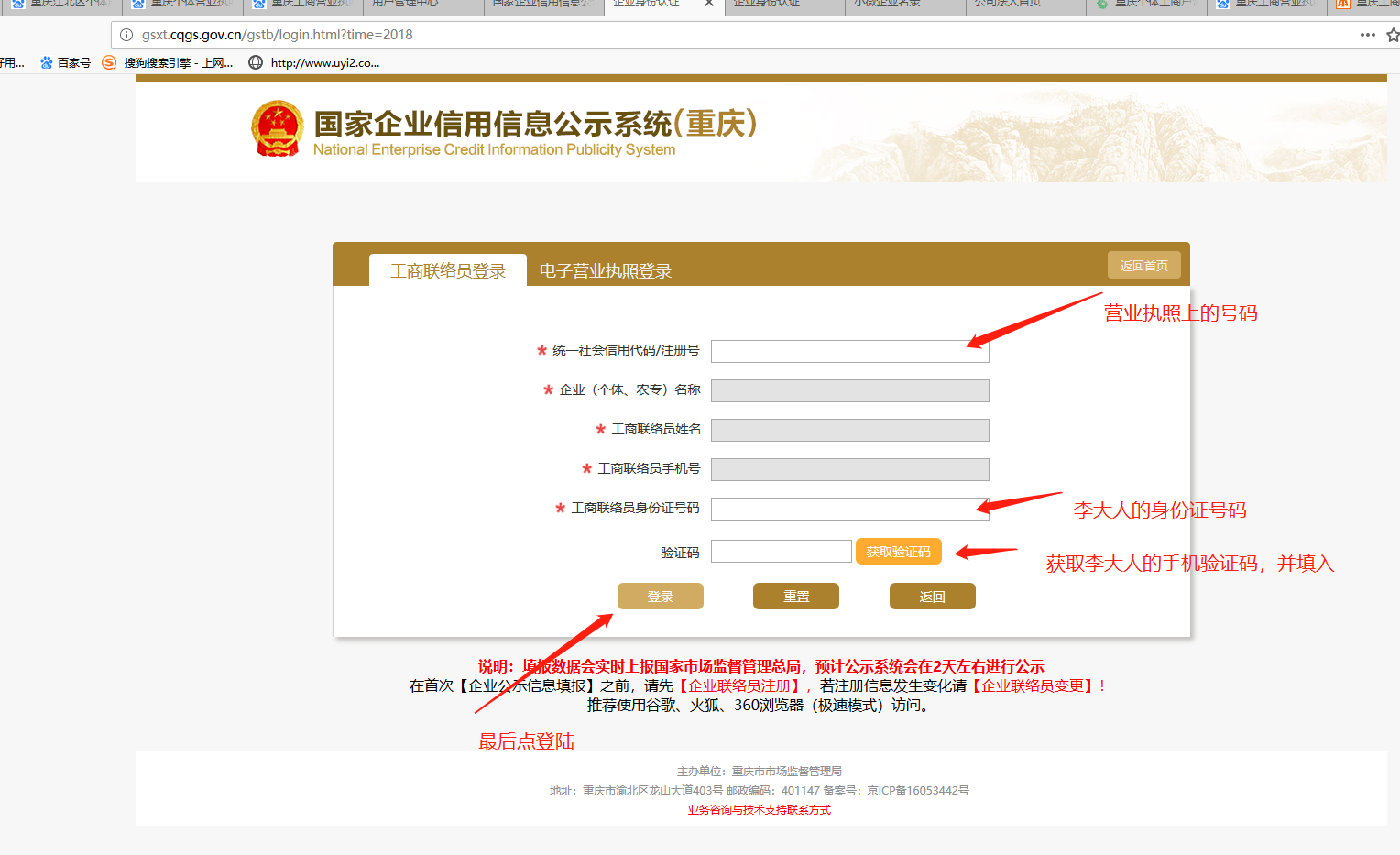This screenshot has height=855, width=1400.
Task: Click the 登录 button
Action: click(660, 596)
